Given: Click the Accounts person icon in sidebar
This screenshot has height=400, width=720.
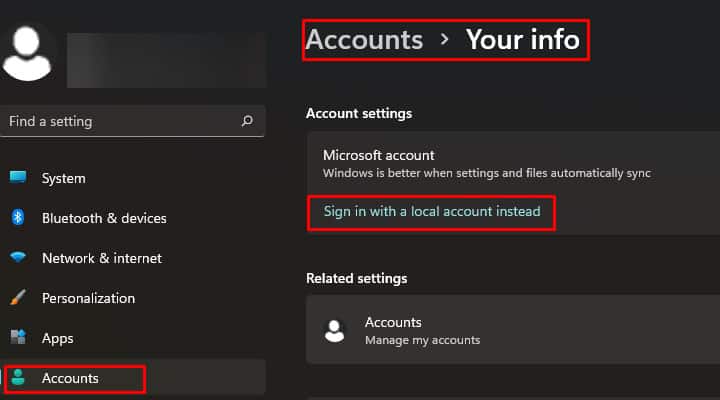Looking at the screenshot, I should point(18,377).
